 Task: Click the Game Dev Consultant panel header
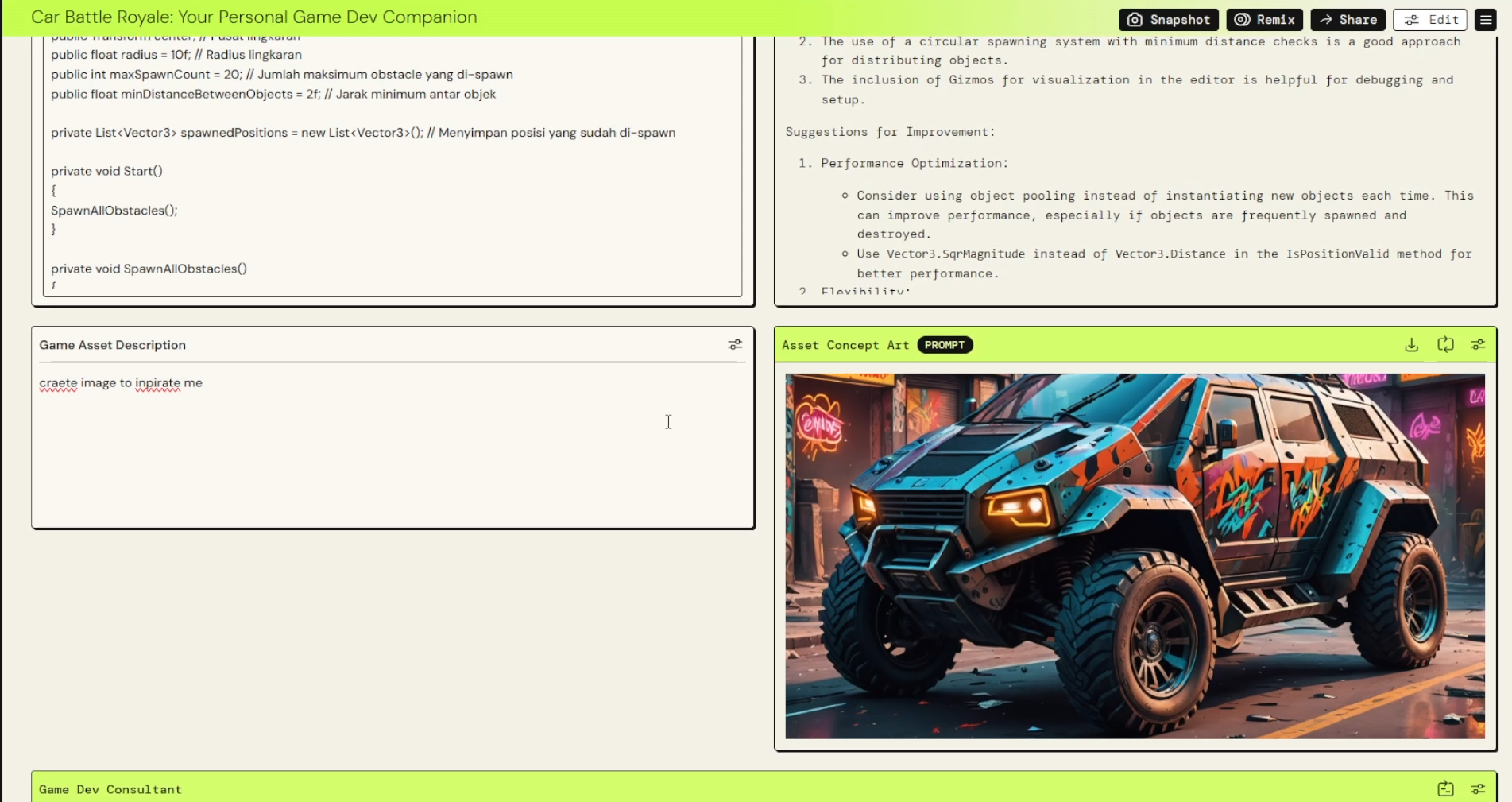click(x=110, y=788)
